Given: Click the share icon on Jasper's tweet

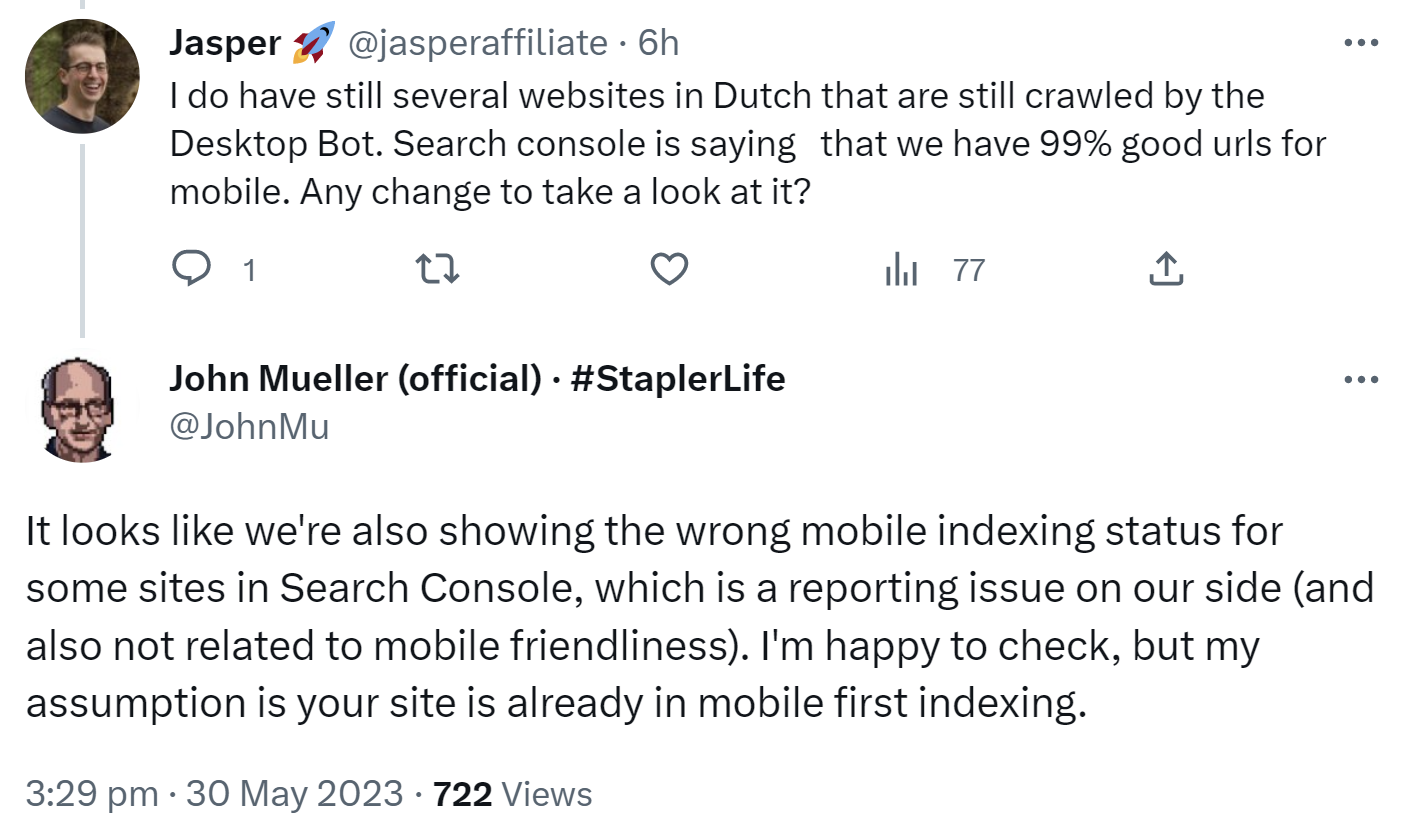Looking at the screenshot, I should click(1165, 268).
